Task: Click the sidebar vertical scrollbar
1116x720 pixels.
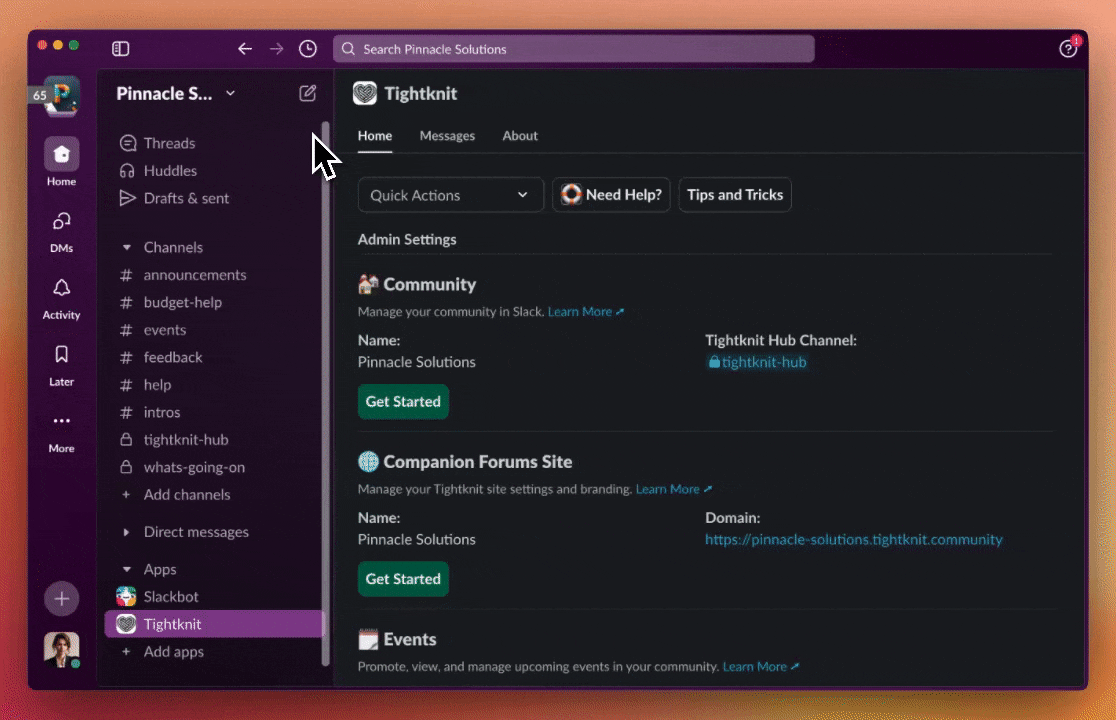Action: pos(326,393)
